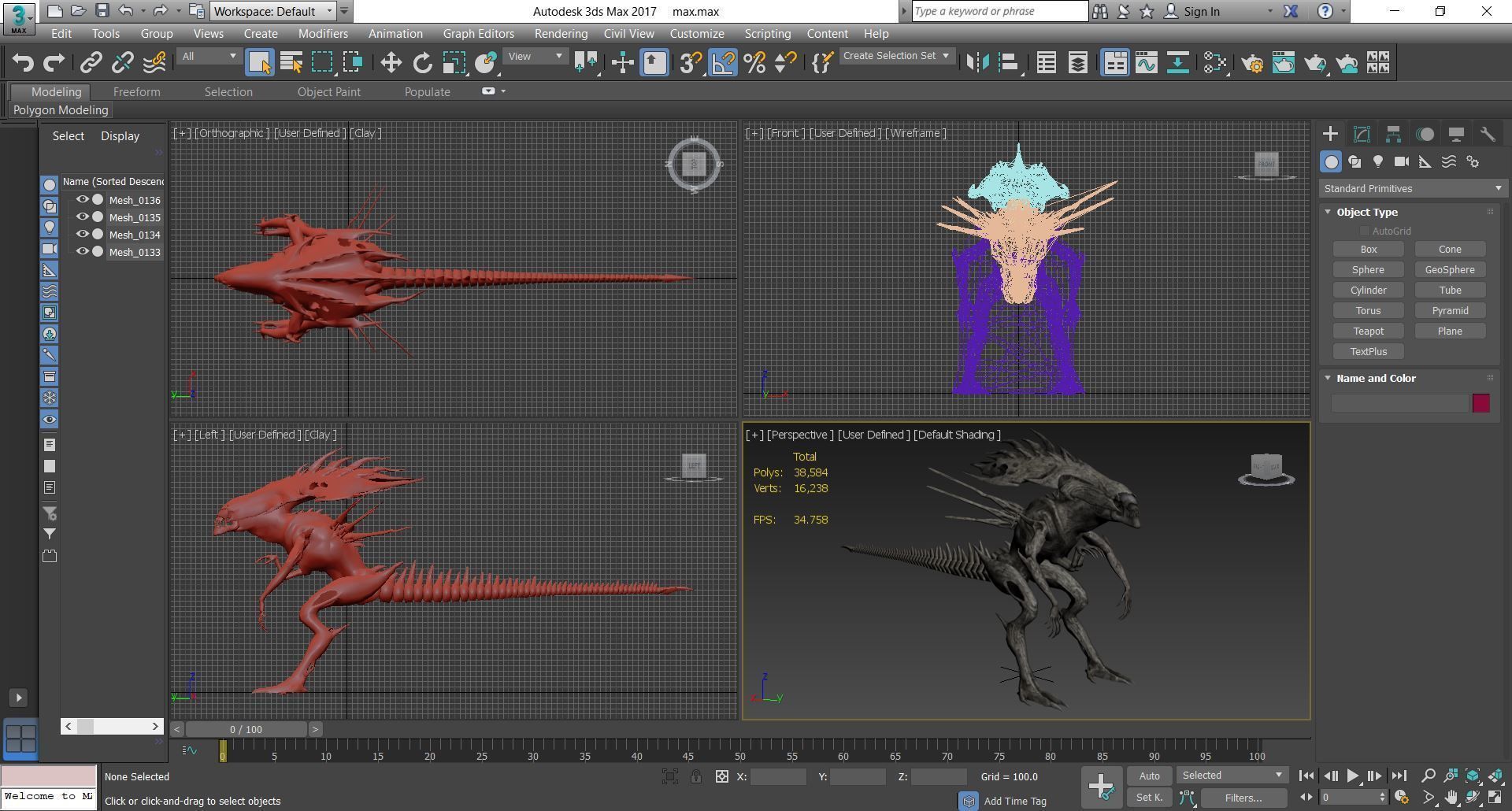Viewport: 1512px width, 811px height.
Task: Open the Utilities command panel
Action: (x=1488, y=134)
